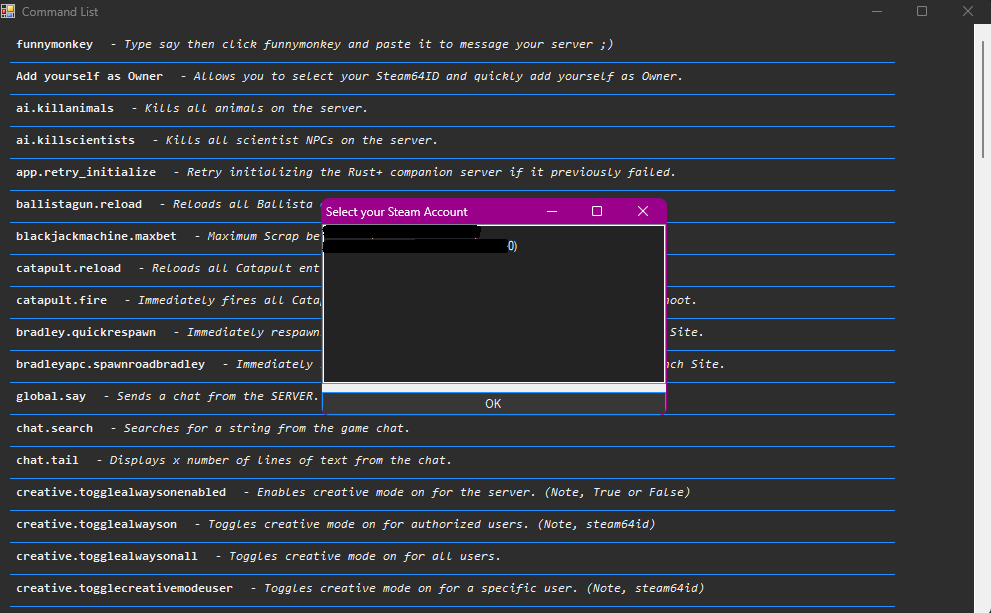Click app.retry_initialize to retry Rust+ server

pyautogui.click(x=86, y=172)
